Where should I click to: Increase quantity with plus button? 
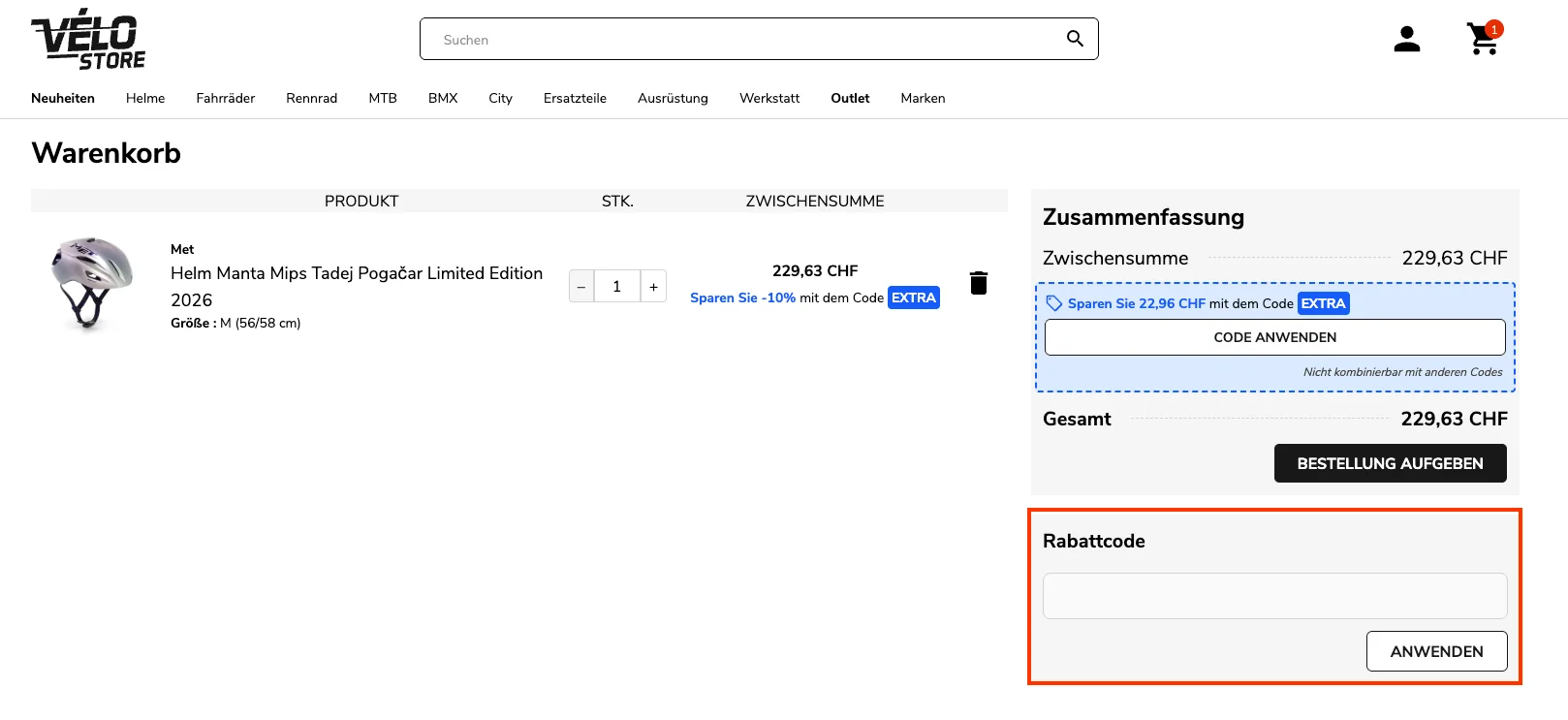(653, 287)
